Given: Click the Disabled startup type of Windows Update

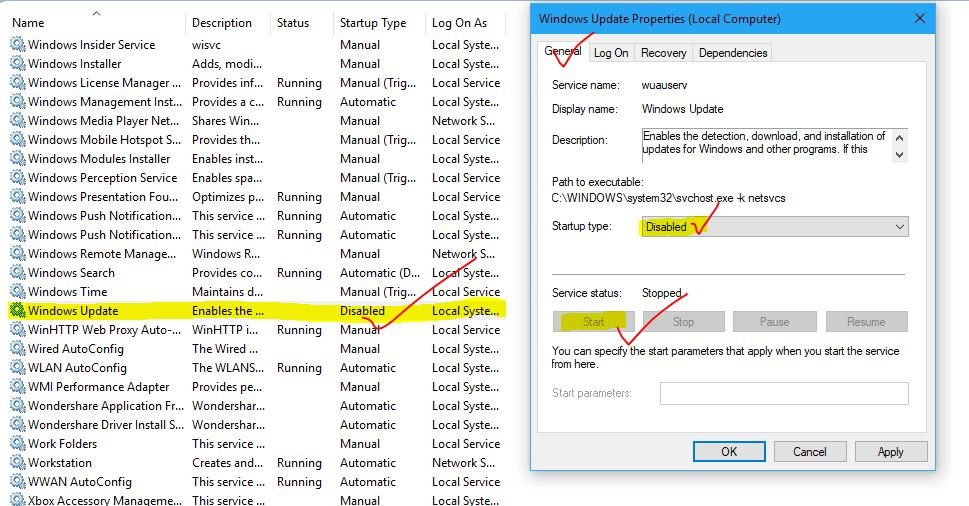Looking at the screenshot, I should pos(362,311).
